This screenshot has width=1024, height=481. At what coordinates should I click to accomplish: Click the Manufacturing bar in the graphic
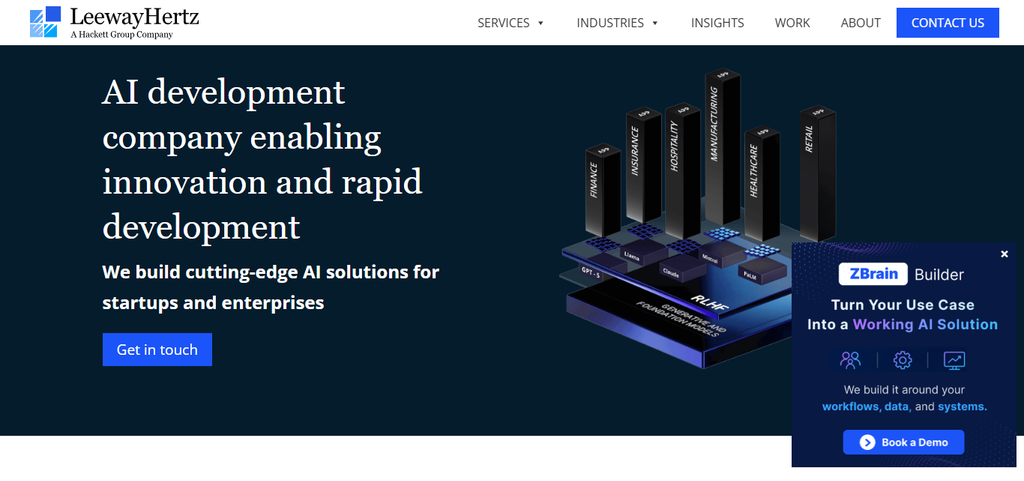pyautogui.click(x=722, y=149)
